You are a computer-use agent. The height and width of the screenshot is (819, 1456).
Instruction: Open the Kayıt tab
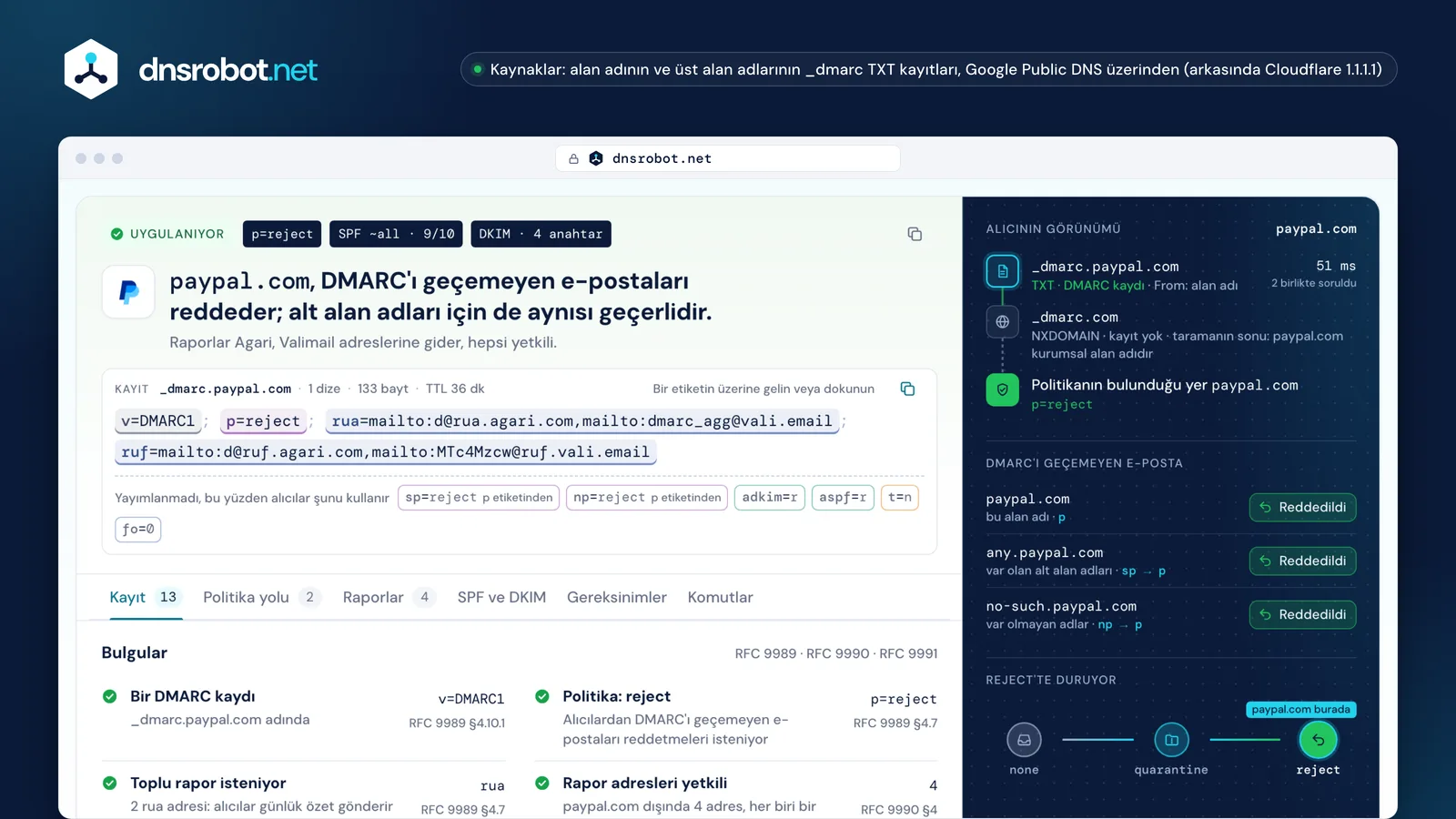(146, 598)
